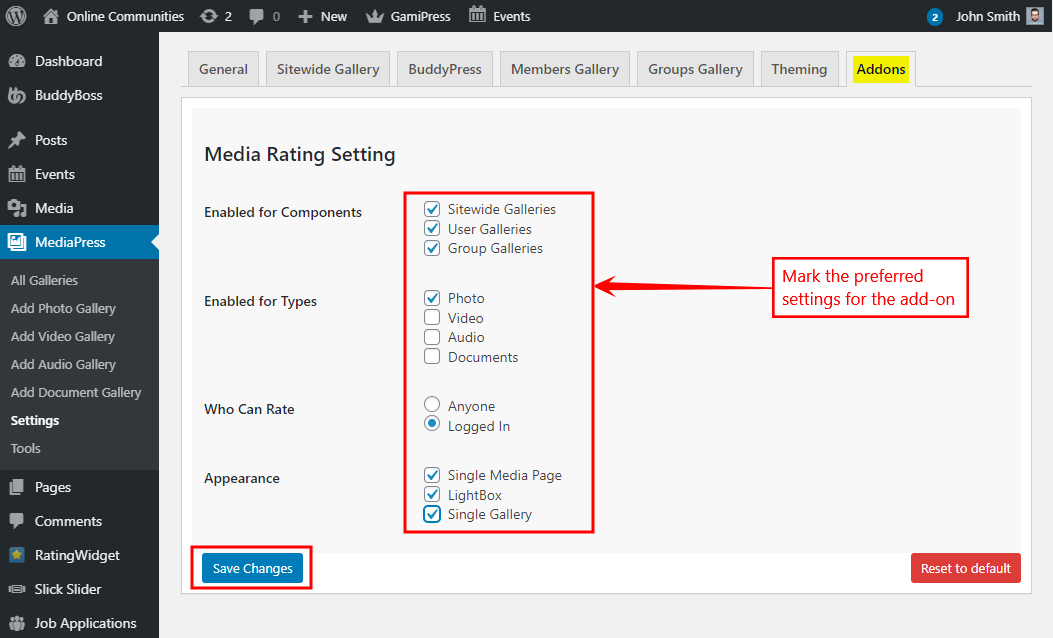Image resolution: width=1053 pixels, height=638 pixels.
Task: Open pending comments via the bubble icon
Action: [x=254, y=15]
